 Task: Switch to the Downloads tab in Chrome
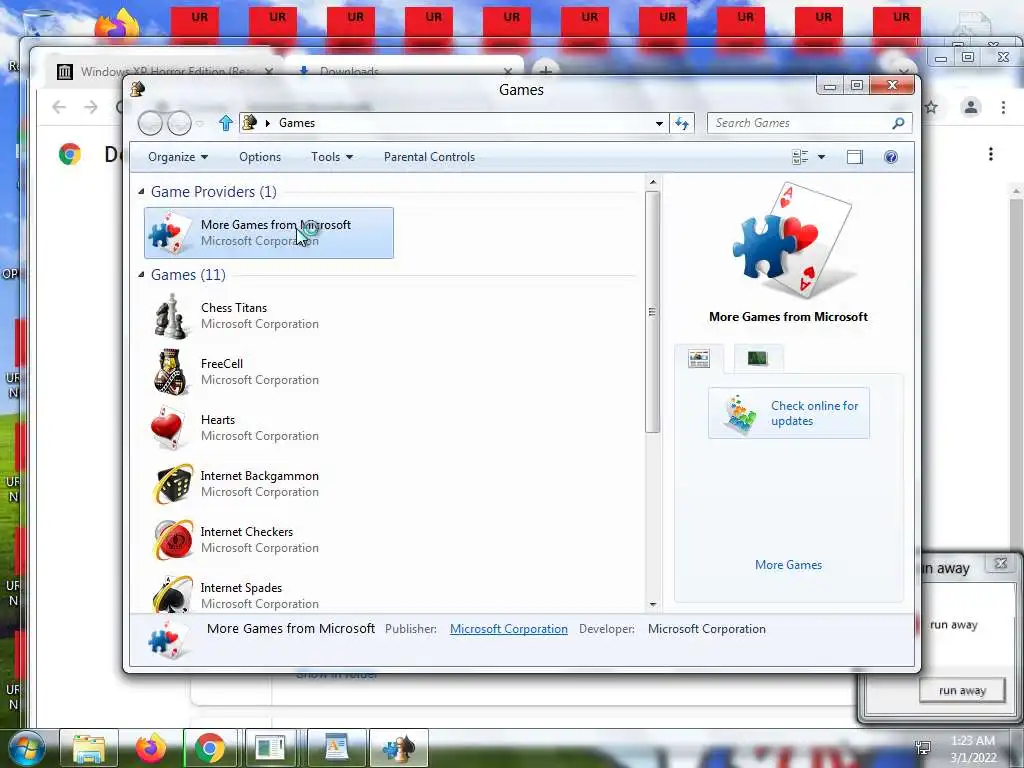(404, 71)
